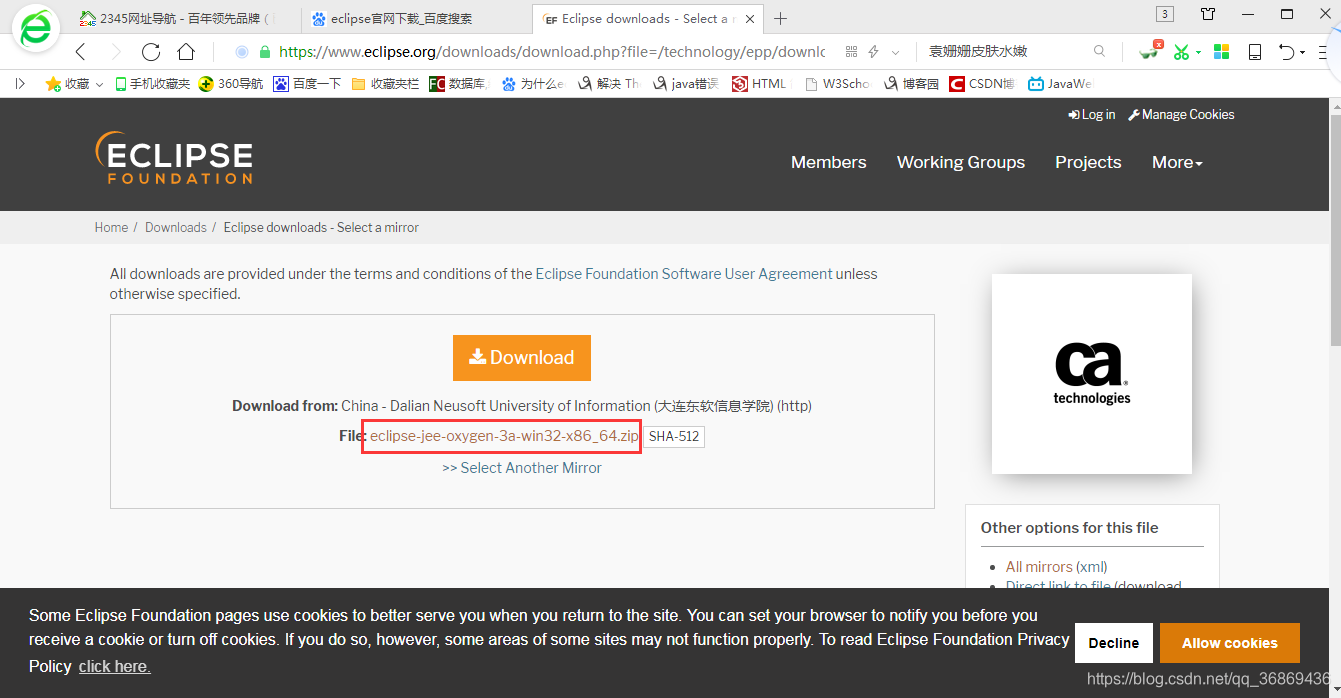This screenshot has height=698, width=1341.
Task: Open the 360导航 bookmark
Action: (x=231, y=84)
